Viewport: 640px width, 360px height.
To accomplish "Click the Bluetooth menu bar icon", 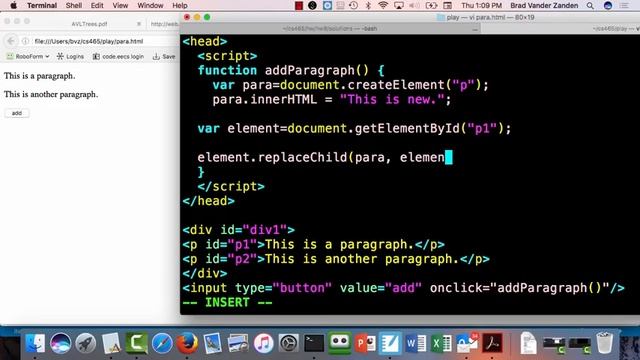I will click(x=368, y=5).
